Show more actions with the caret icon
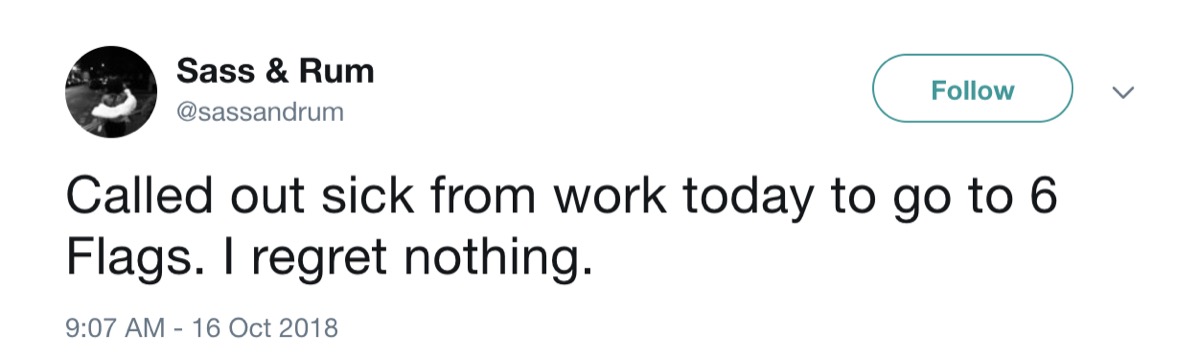This screenshot has width=1200, height=360. (1124, 92)
